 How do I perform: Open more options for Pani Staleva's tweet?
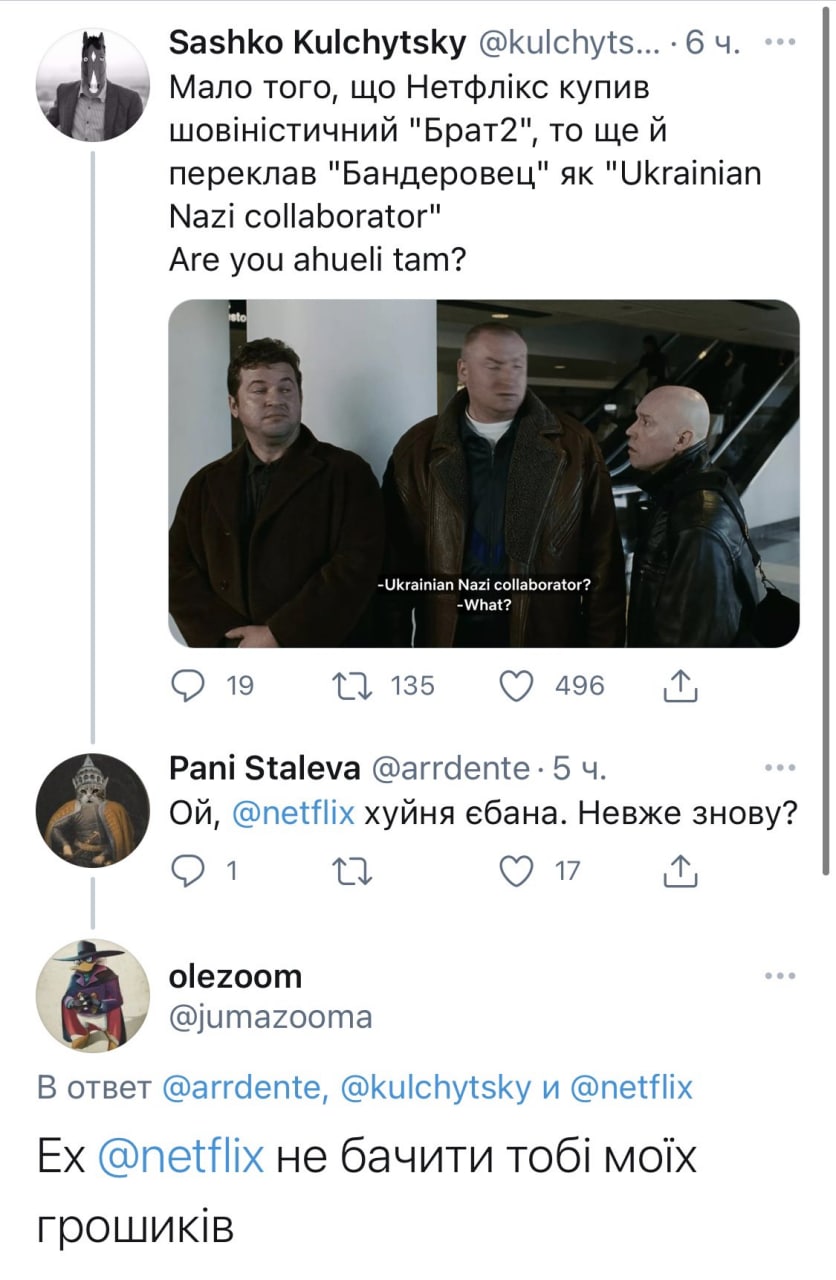777,769
